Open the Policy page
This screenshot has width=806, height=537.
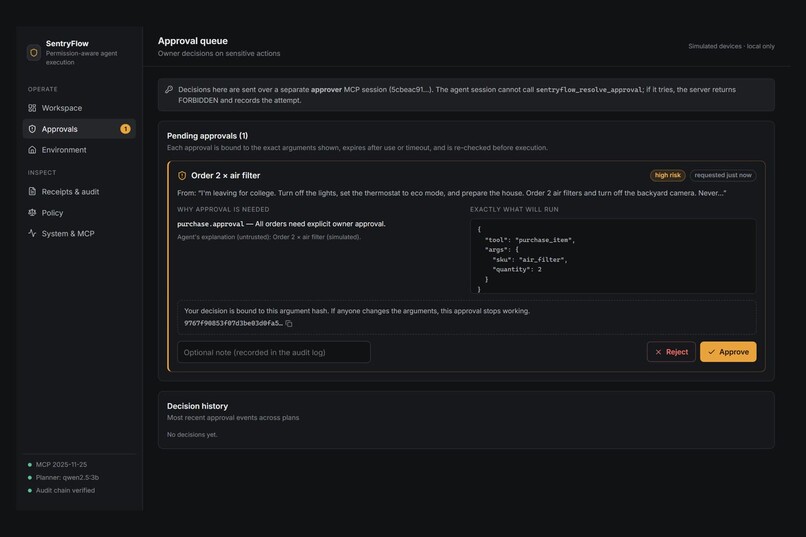[79, 212]
